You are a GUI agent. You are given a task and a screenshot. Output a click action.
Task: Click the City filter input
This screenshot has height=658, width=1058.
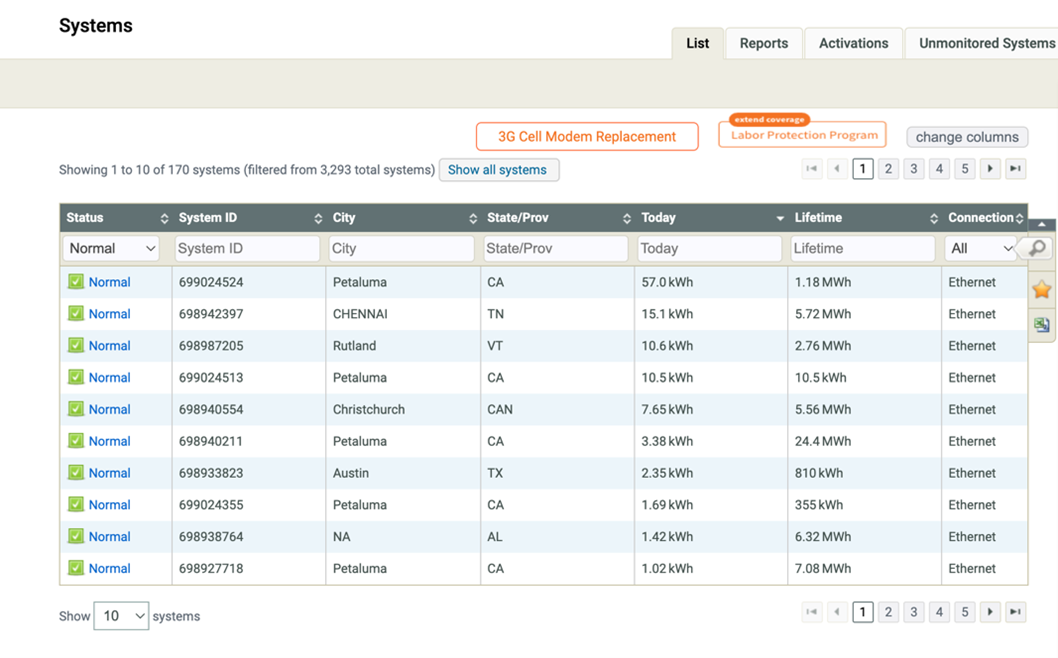(401, 248)
